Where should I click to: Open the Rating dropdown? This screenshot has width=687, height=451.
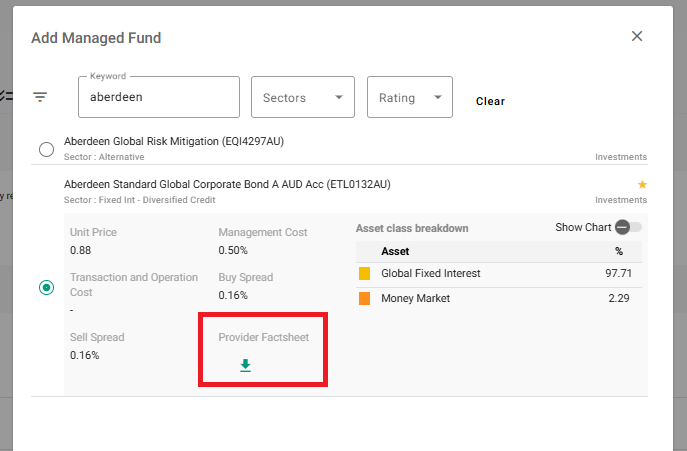[410, 97]
